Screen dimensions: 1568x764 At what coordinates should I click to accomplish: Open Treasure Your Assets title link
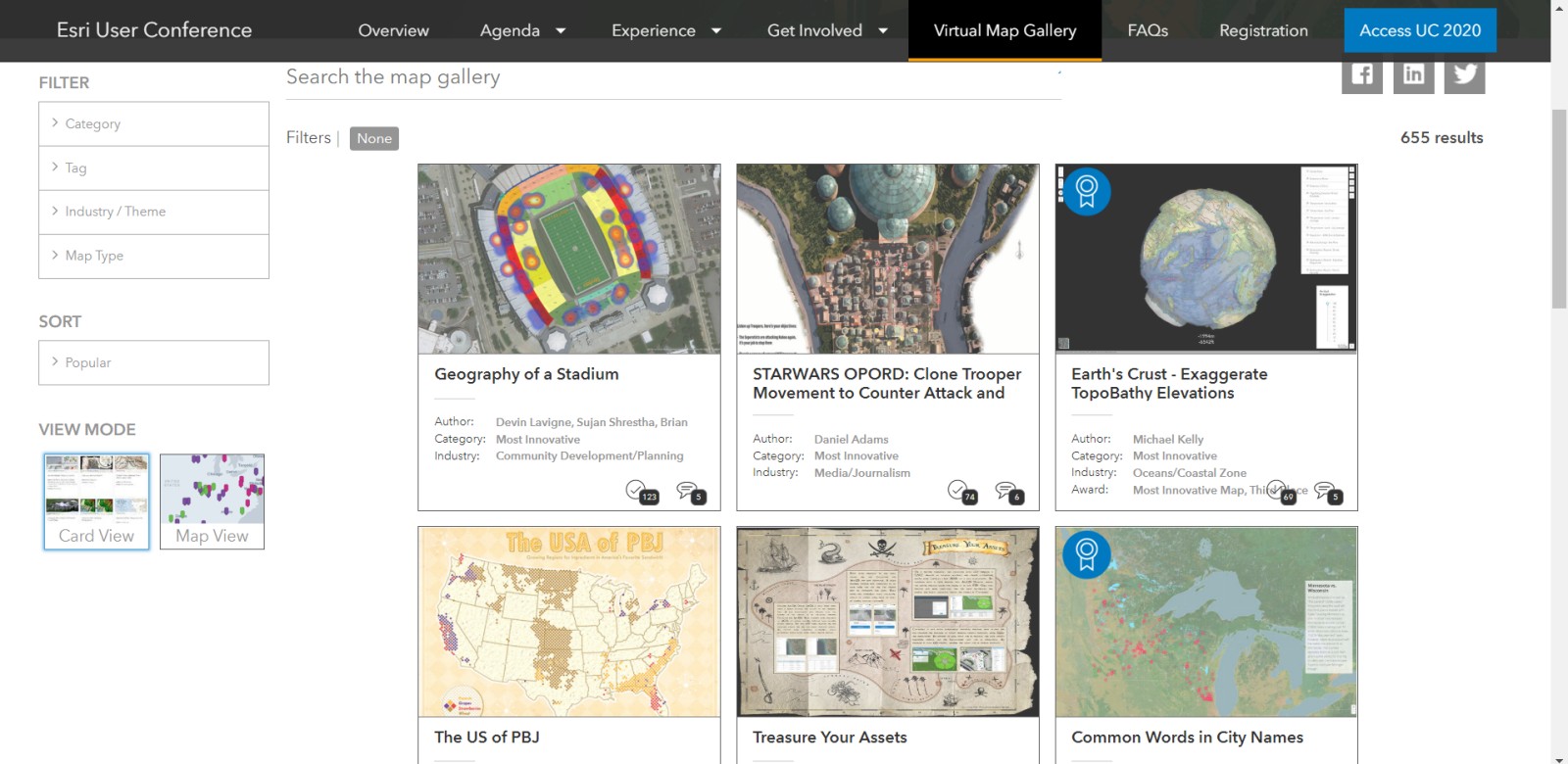[x=829, y=737]
